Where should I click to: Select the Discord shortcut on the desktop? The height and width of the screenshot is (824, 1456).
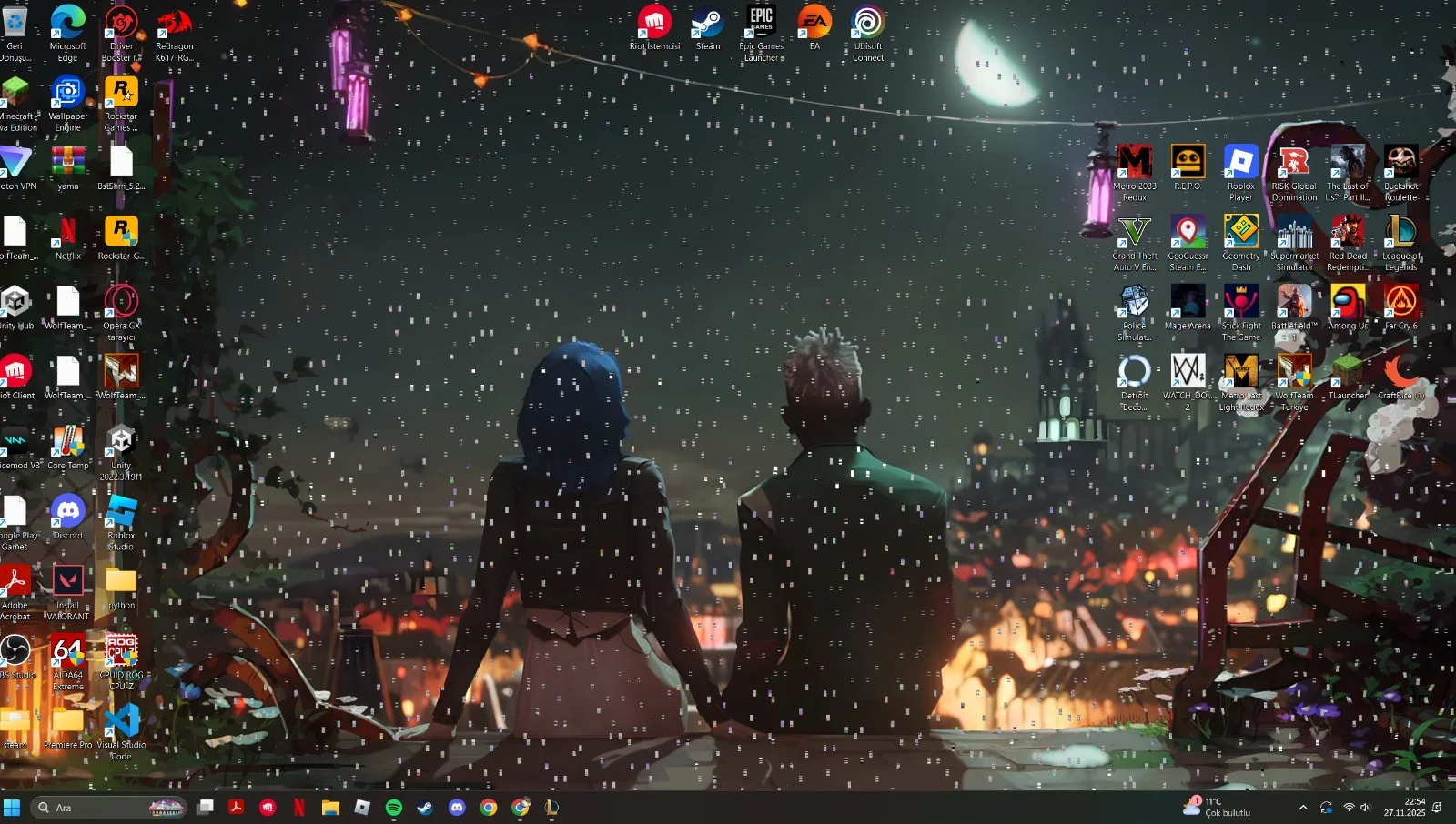pyautogui.click(x=67, y=517)
